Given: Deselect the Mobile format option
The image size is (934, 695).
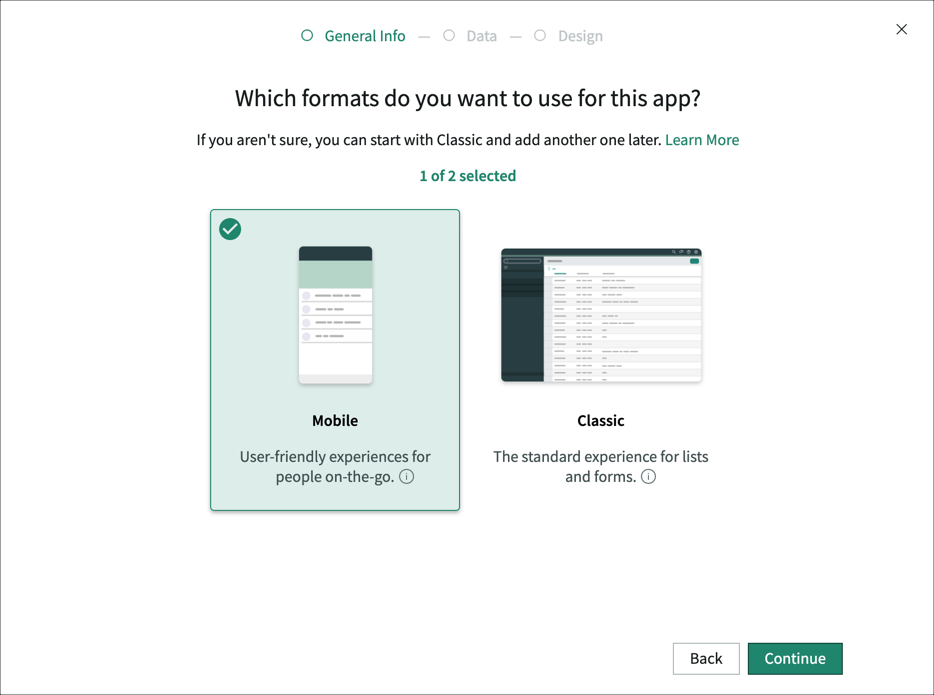Looking at the screenshot, I should [x=335, y=360].
